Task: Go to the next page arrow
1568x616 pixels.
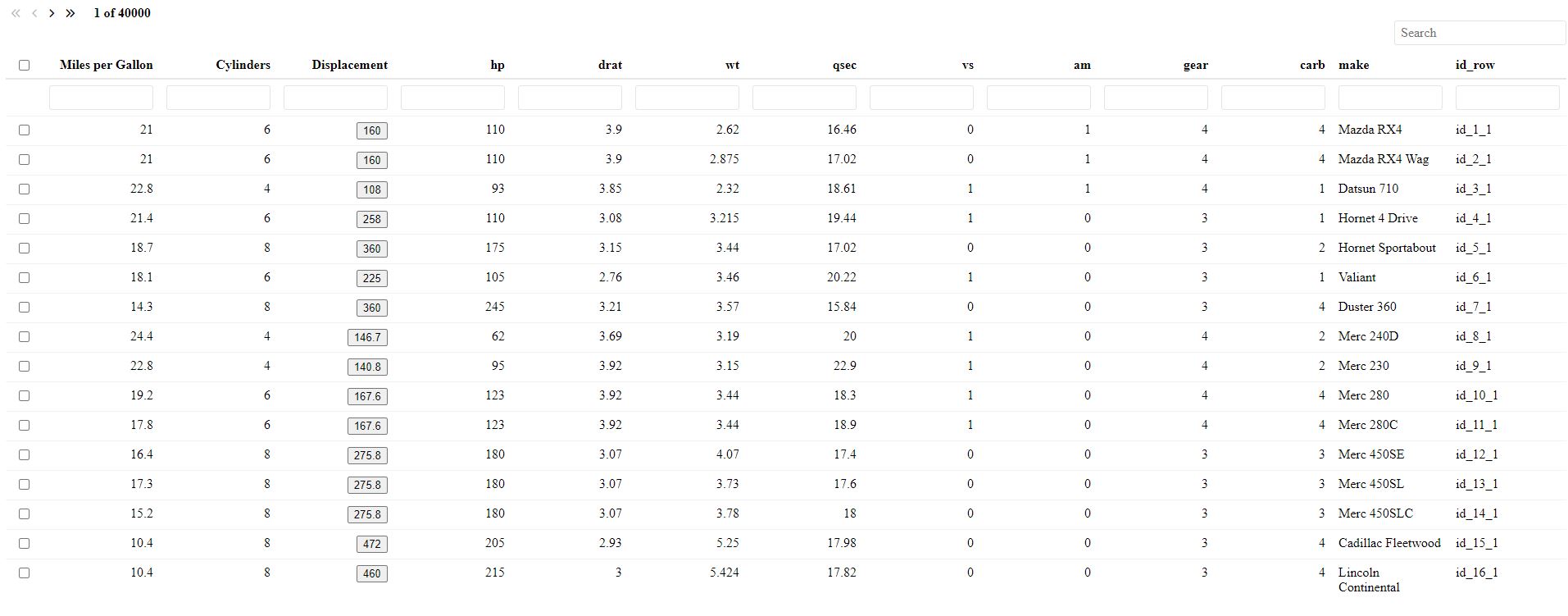Action: 52,13
